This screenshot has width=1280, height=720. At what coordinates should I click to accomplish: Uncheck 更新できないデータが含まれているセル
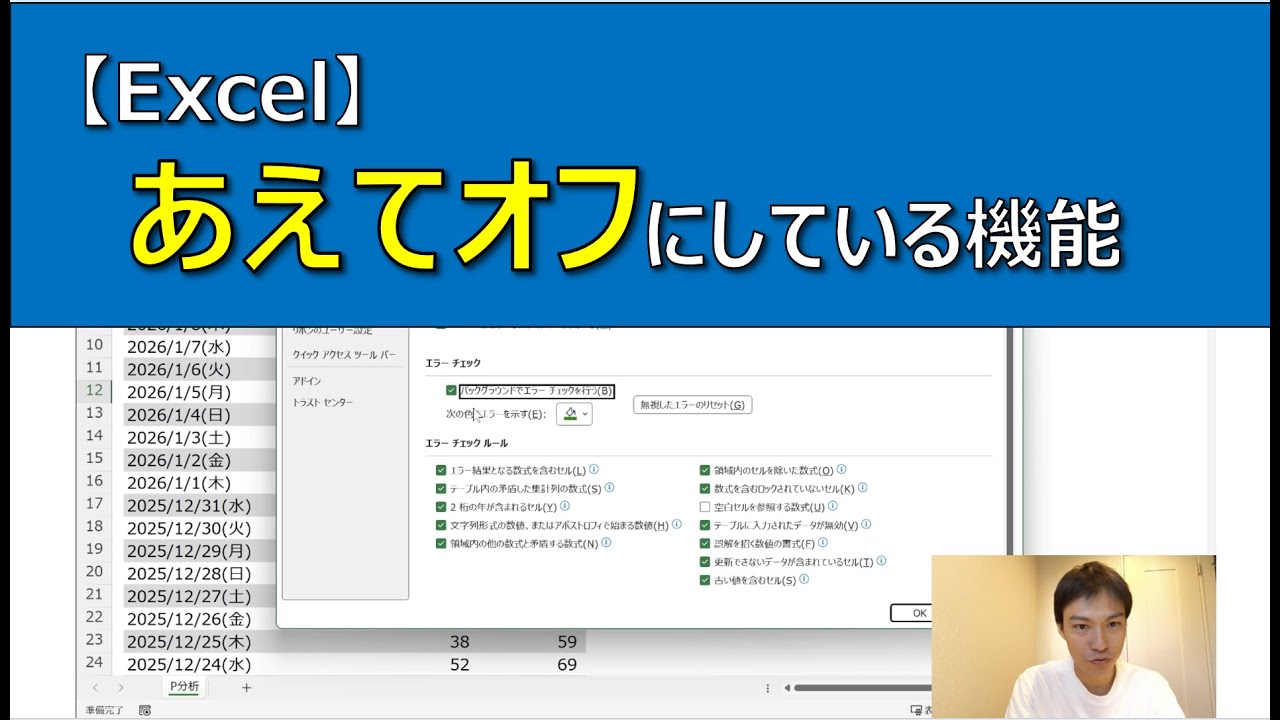click(x=705, y=562)
